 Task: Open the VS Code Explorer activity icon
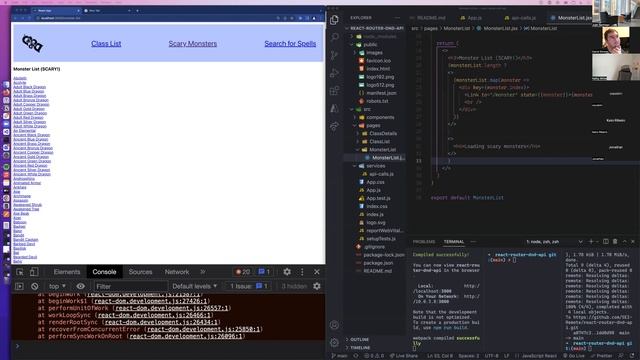click(334, 20)
